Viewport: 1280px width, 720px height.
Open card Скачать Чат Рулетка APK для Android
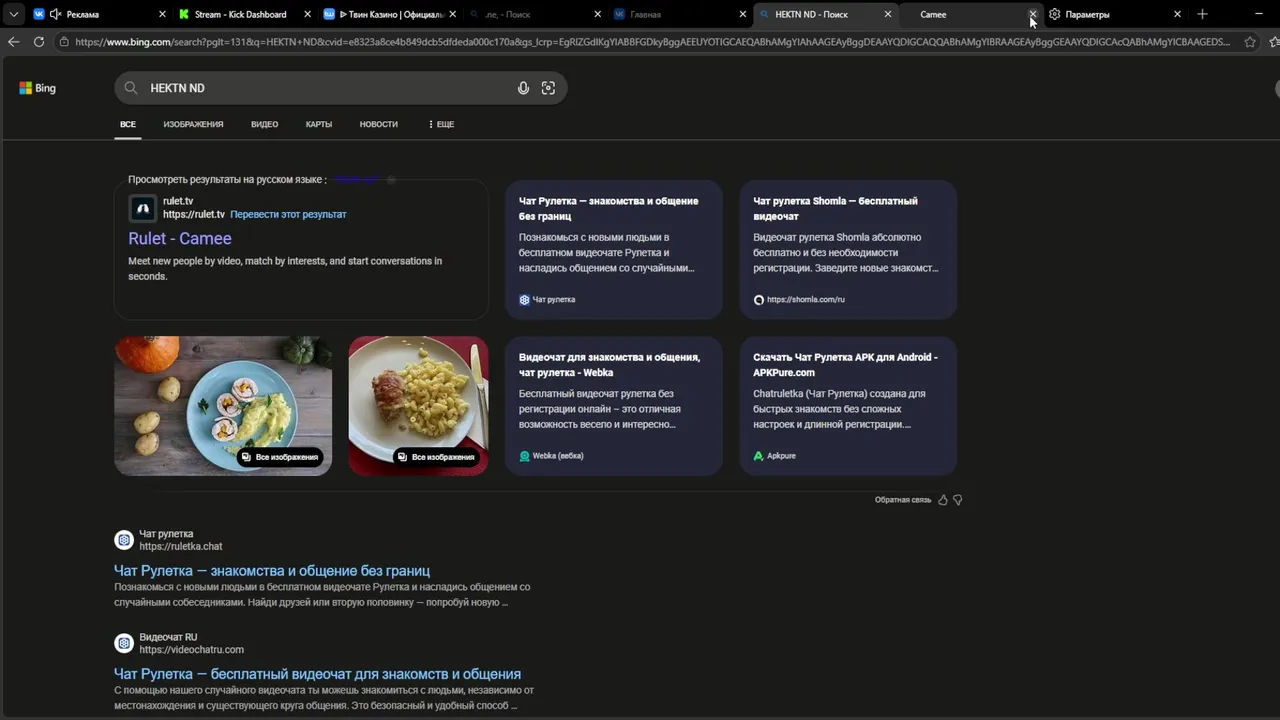848,405
